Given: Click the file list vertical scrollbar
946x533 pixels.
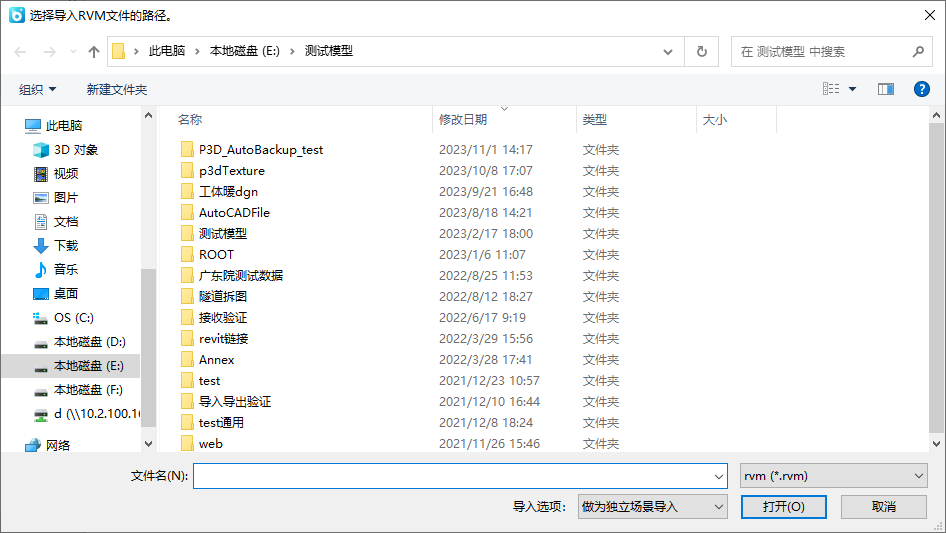Looking at the screenshot, I should tap(936, 278).
